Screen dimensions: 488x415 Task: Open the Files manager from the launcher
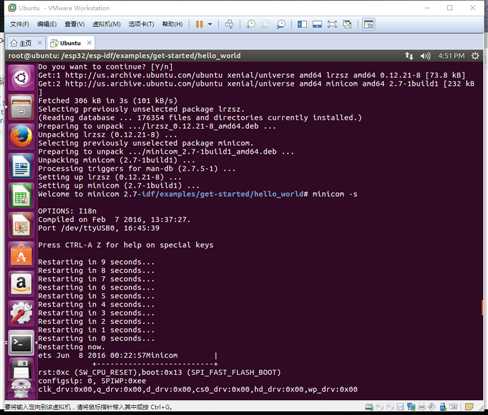click(x=21, y=107)
